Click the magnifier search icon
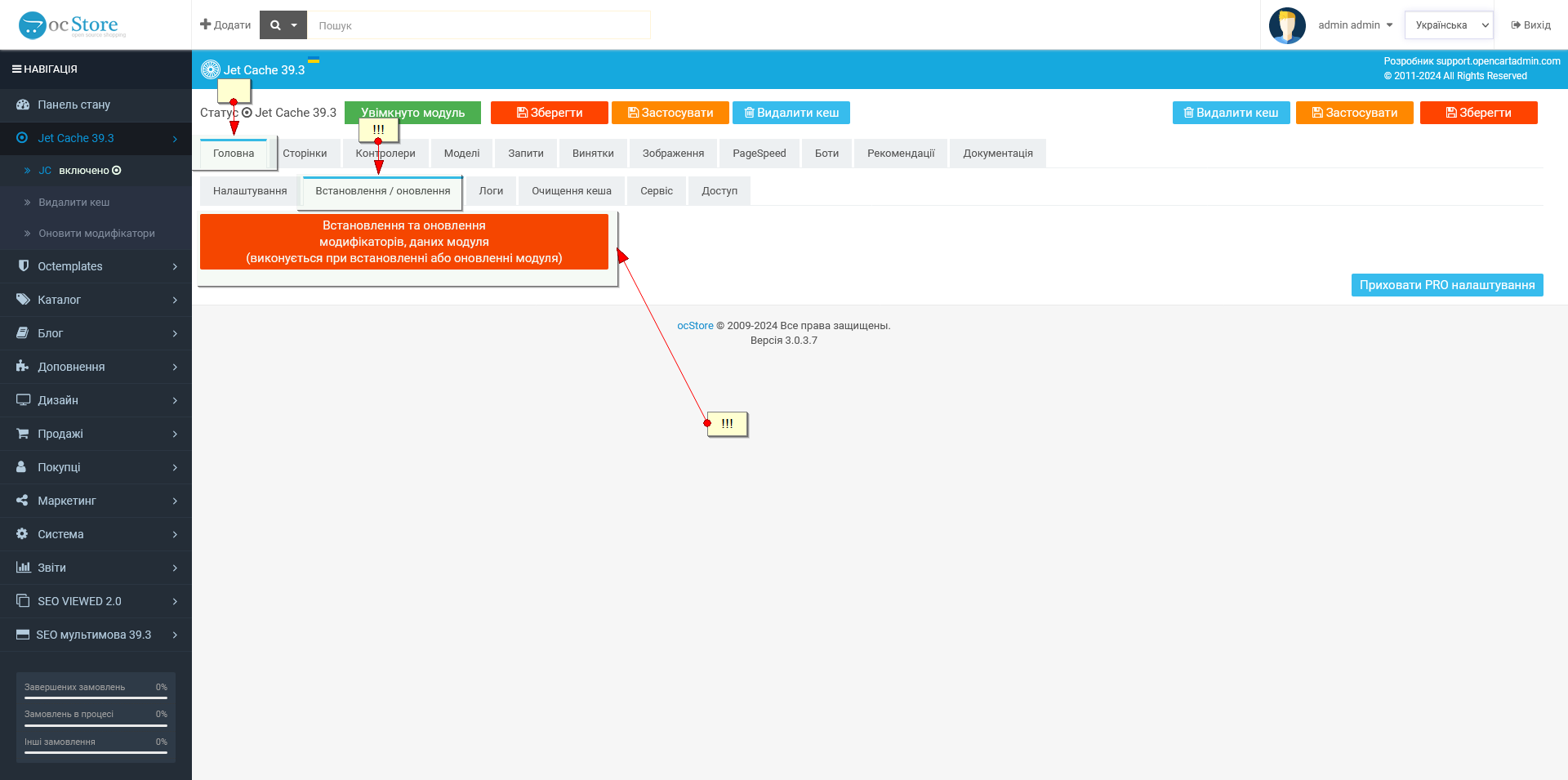The height and width of the screenshot is (780, 1568). (x=275, y=25)
